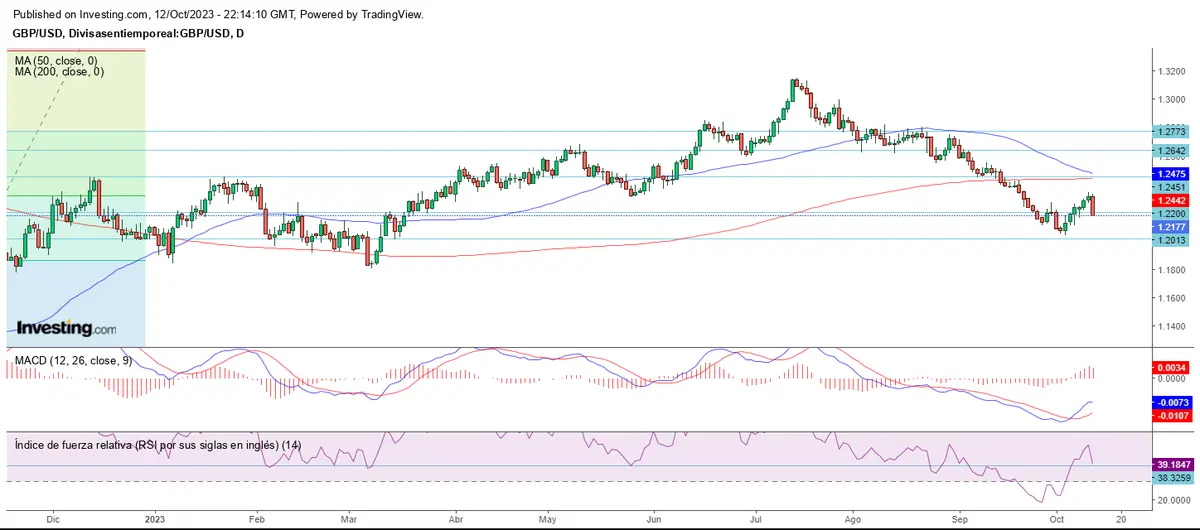The height and width of the screenshot is (530, 1200).
Task: Click the MA (50, close, 0) legend
Action: tap(59, 60)
